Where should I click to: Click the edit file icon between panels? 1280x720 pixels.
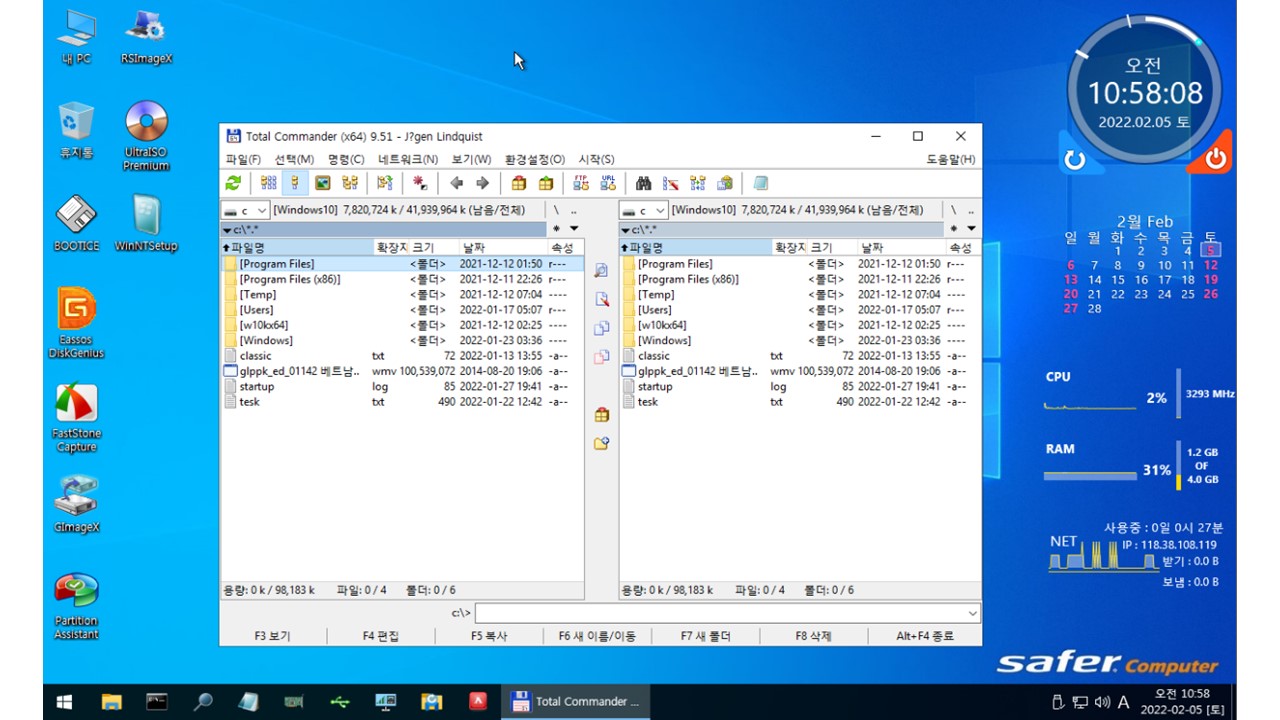(601, 299)
